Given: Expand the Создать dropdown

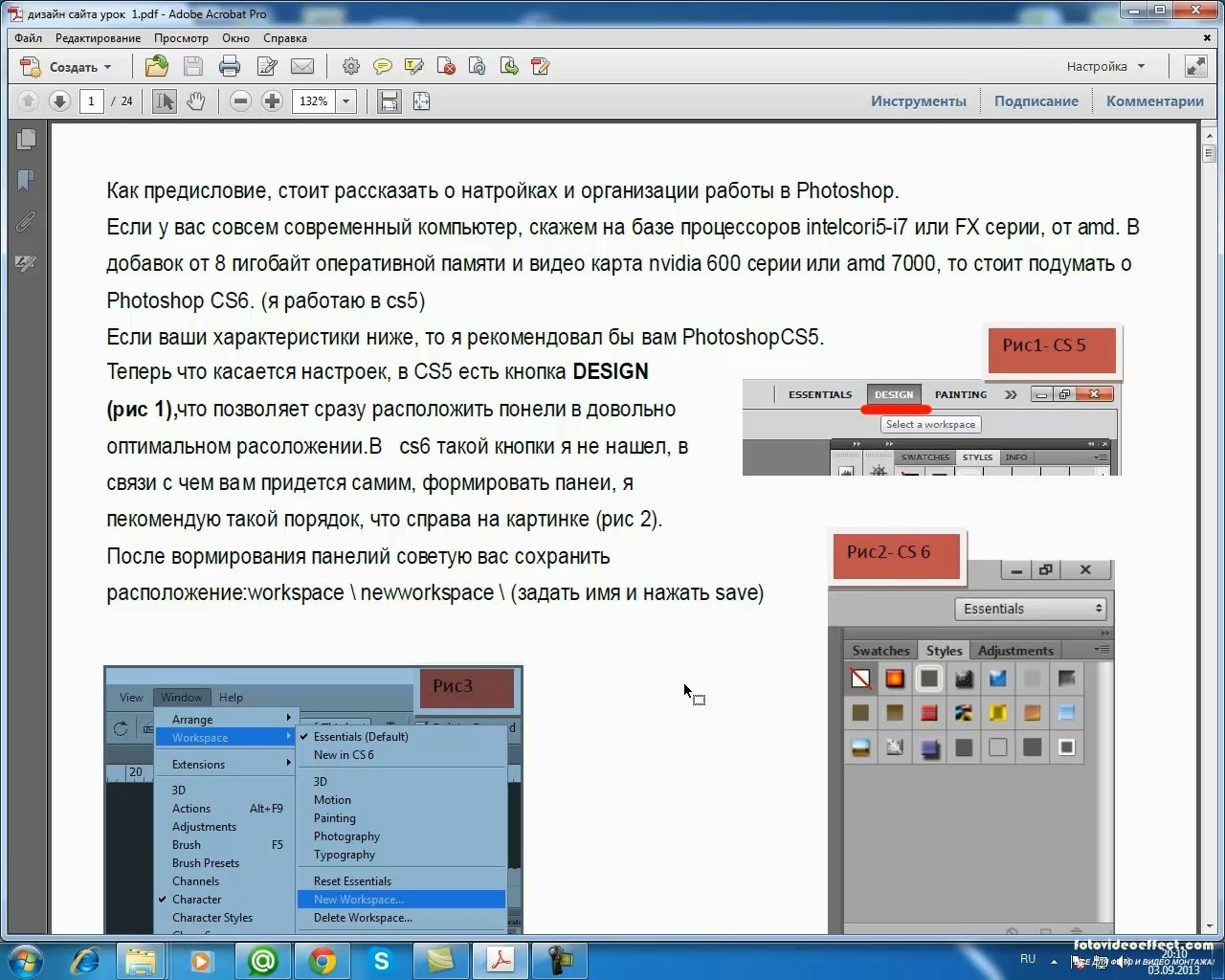Looking at the screenshot, I should tap(107, 67).
